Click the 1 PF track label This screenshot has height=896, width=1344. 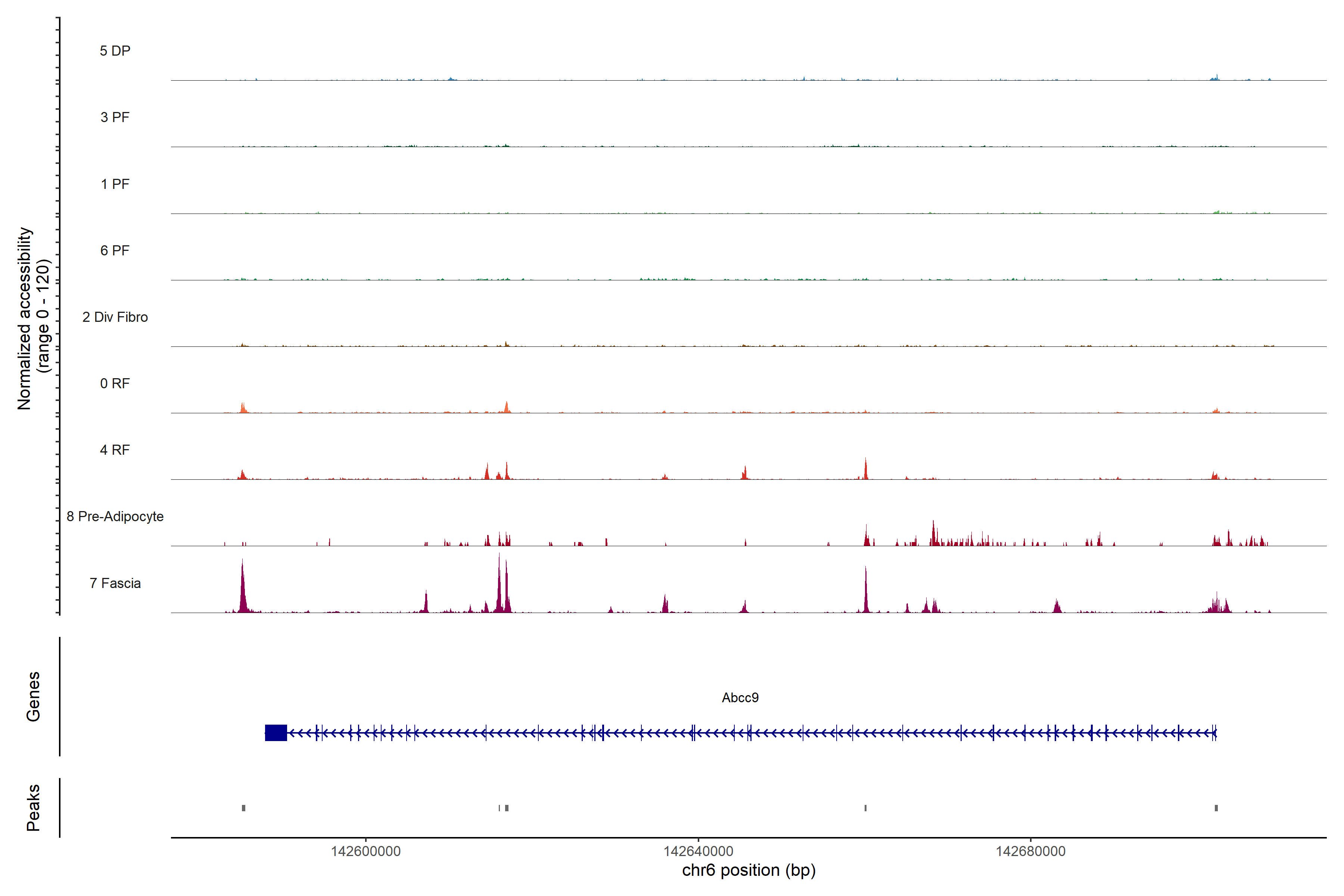point(115,184)
